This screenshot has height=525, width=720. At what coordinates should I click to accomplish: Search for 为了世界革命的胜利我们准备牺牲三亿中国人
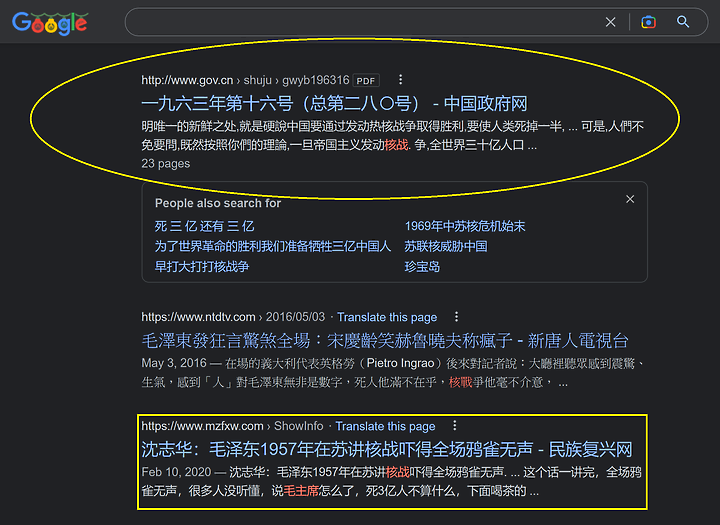(273, 247)
